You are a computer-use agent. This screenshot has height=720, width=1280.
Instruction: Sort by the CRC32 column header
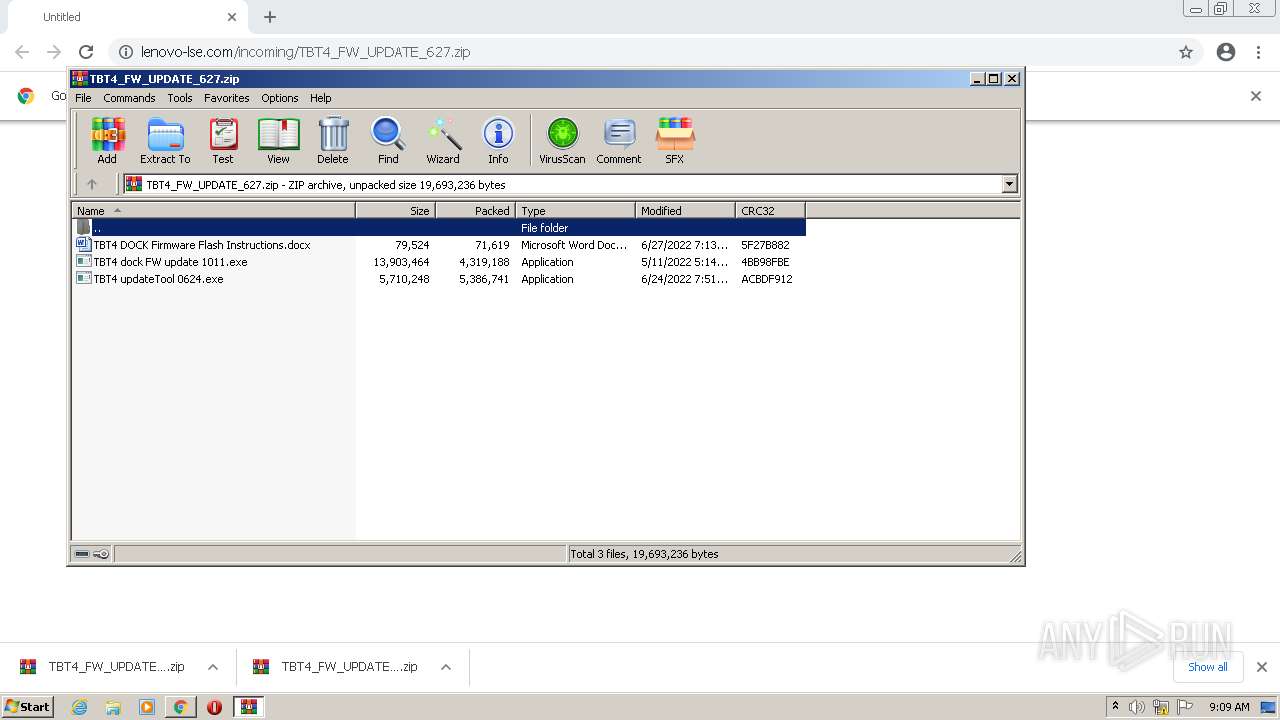coord(770,211)
